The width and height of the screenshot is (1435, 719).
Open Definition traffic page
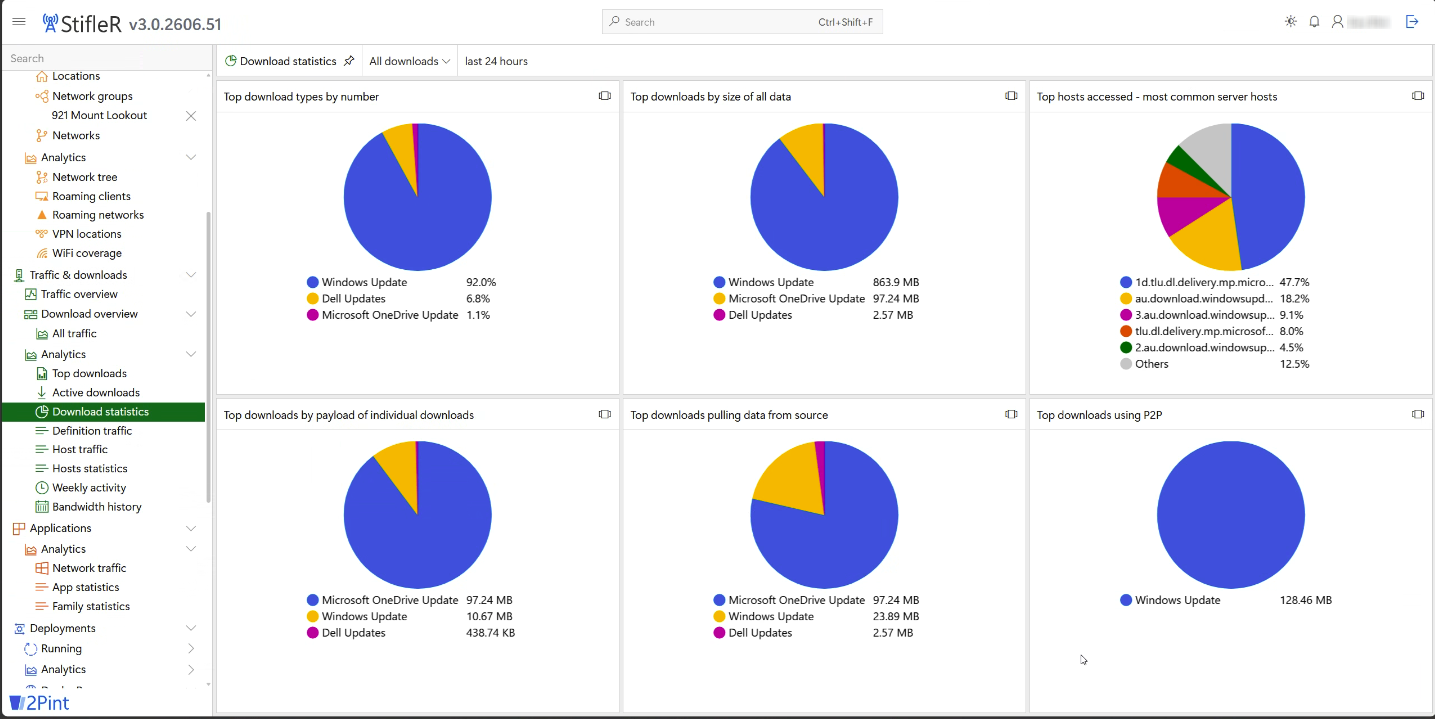pyautogui.click(x=92, y=431)
